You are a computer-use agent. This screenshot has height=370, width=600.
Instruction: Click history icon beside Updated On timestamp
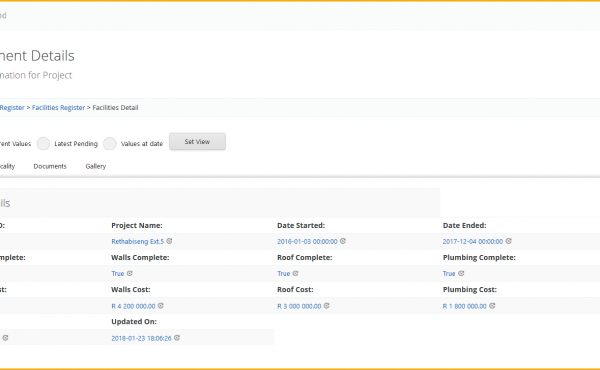[177, 338]
